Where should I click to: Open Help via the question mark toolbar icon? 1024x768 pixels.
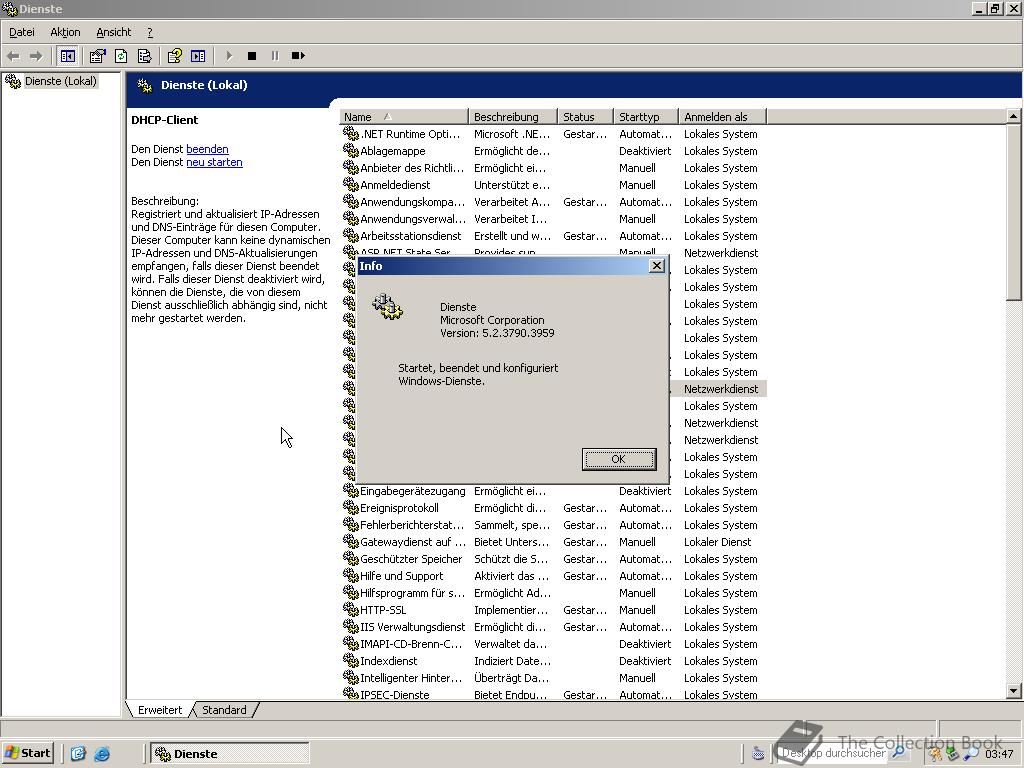(x=174, y=56)
